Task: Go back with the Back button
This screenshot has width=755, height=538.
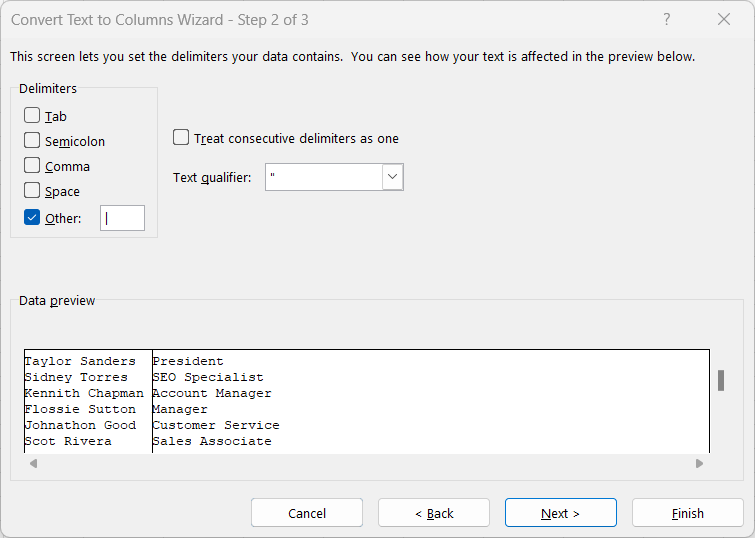Action: click(434, 513)
